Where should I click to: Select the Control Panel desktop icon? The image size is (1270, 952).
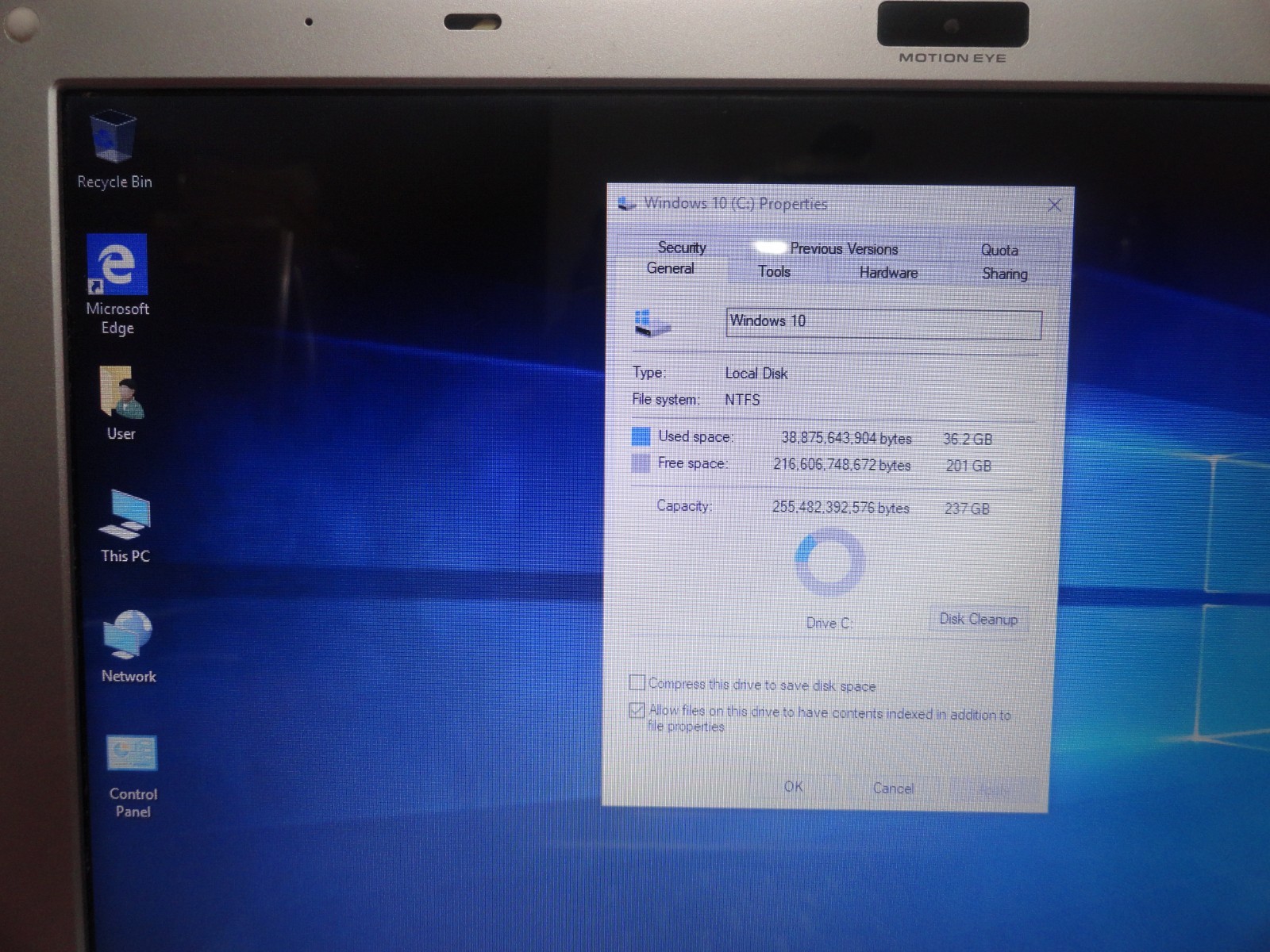pos(133,777)
